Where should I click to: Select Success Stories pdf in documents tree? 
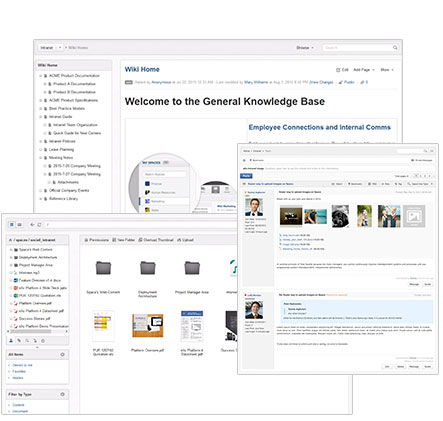[x=36, y=319]
